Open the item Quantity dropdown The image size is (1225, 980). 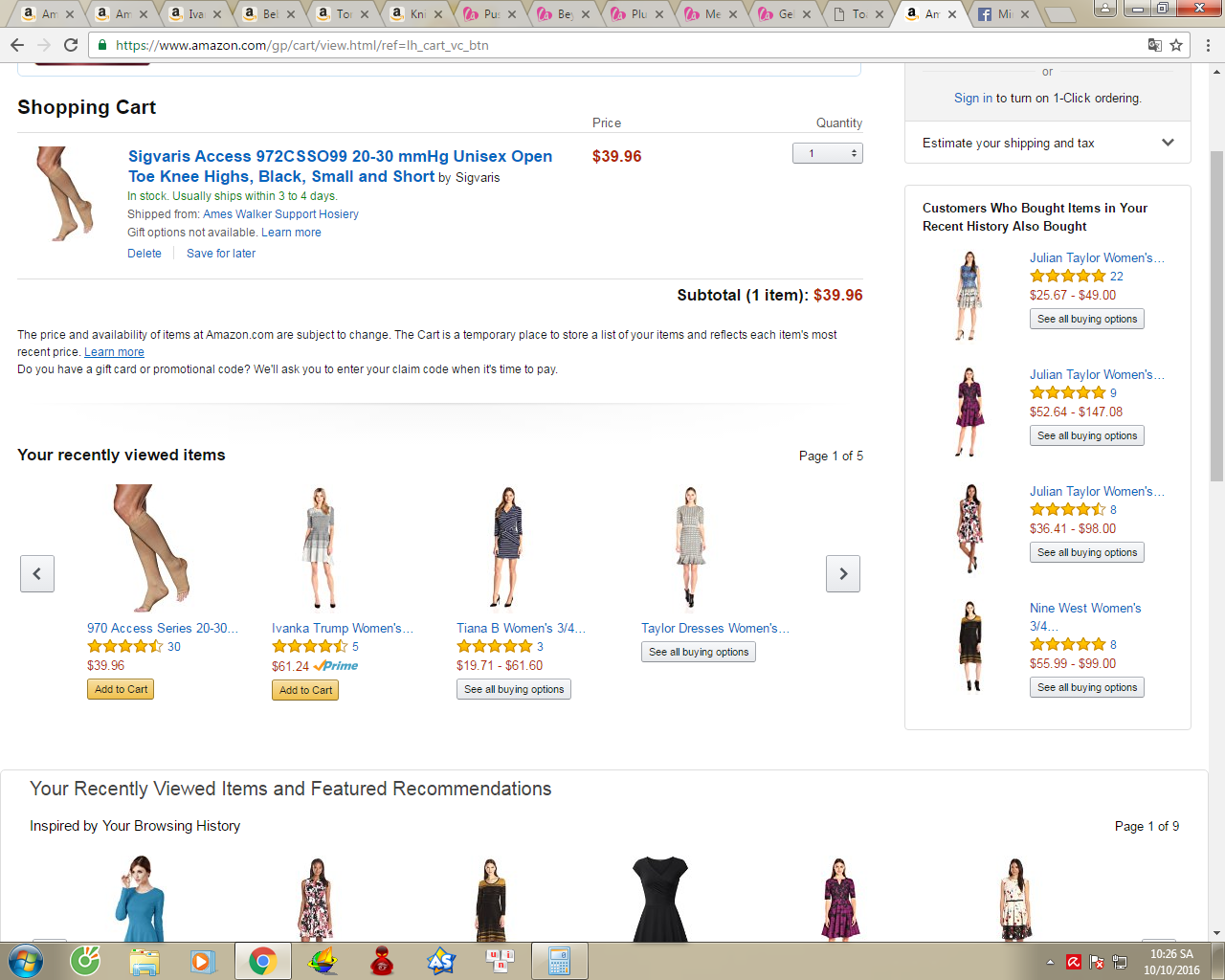point(827,153)
